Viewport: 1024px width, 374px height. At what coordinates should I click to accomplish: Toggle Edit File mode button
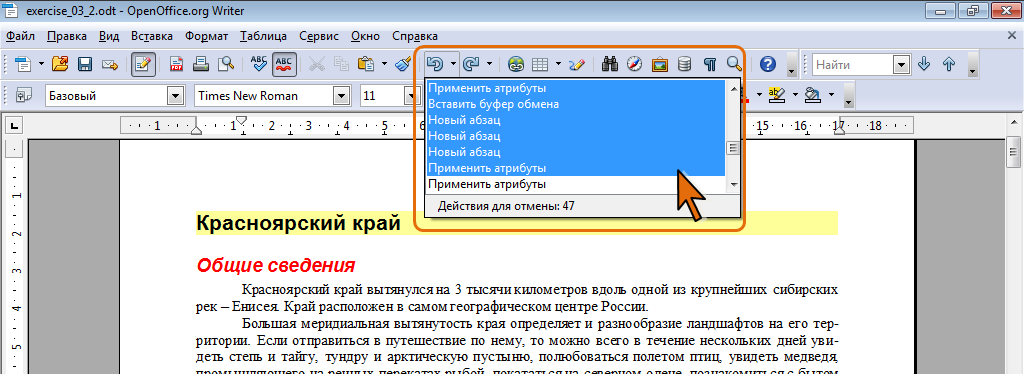[143, 64]
